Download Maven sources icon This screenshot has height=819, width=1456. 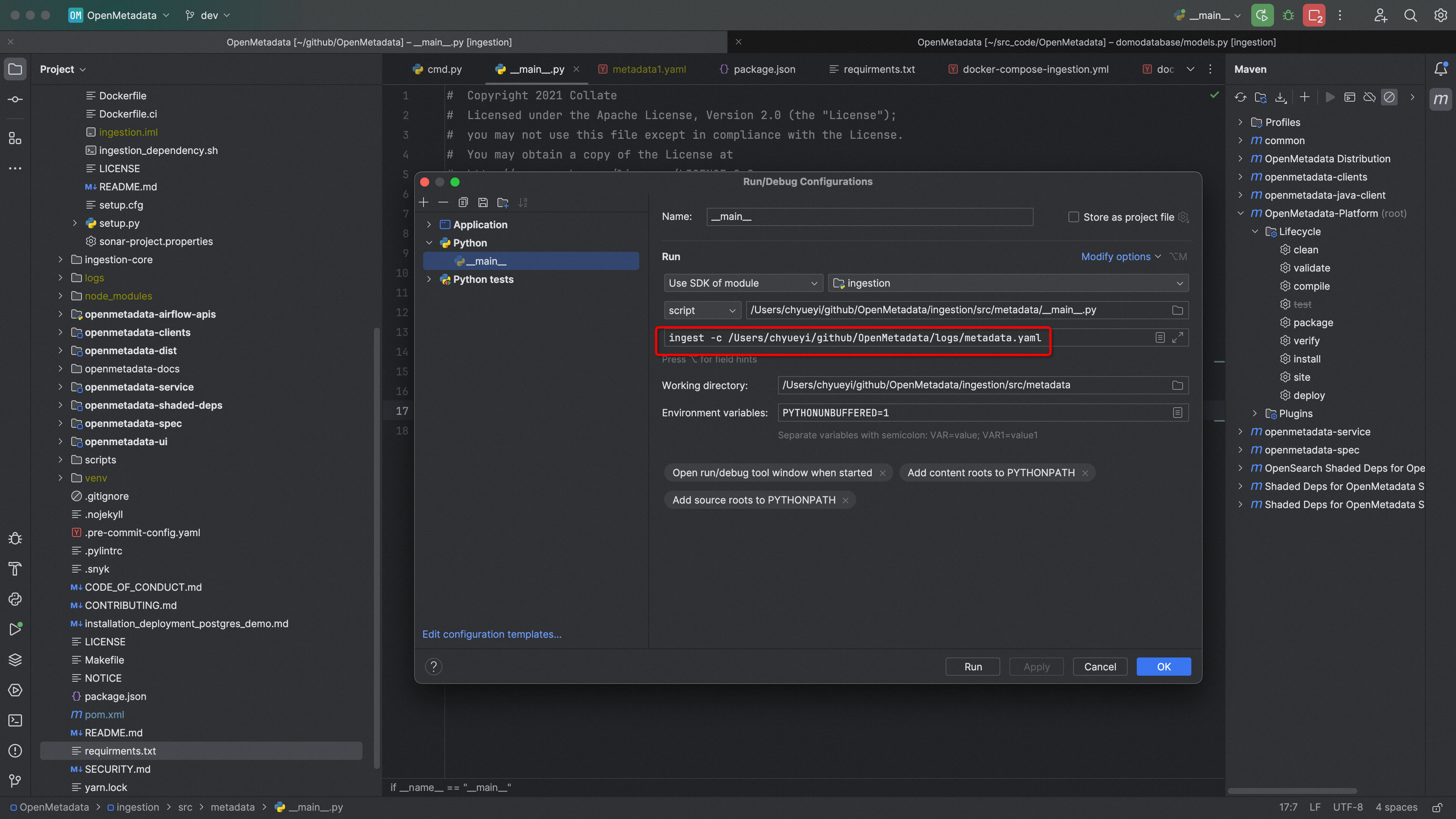pyautogui.click(x=1280, y=97)
